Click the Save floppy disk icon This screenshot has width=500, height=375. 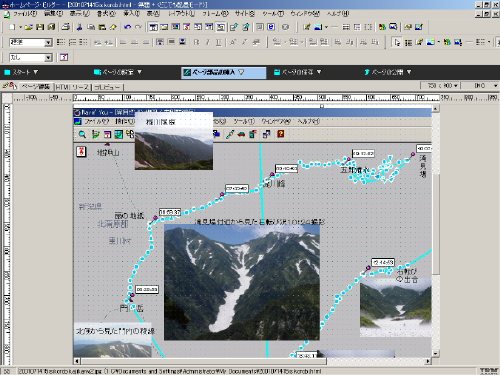coord(40,27)
